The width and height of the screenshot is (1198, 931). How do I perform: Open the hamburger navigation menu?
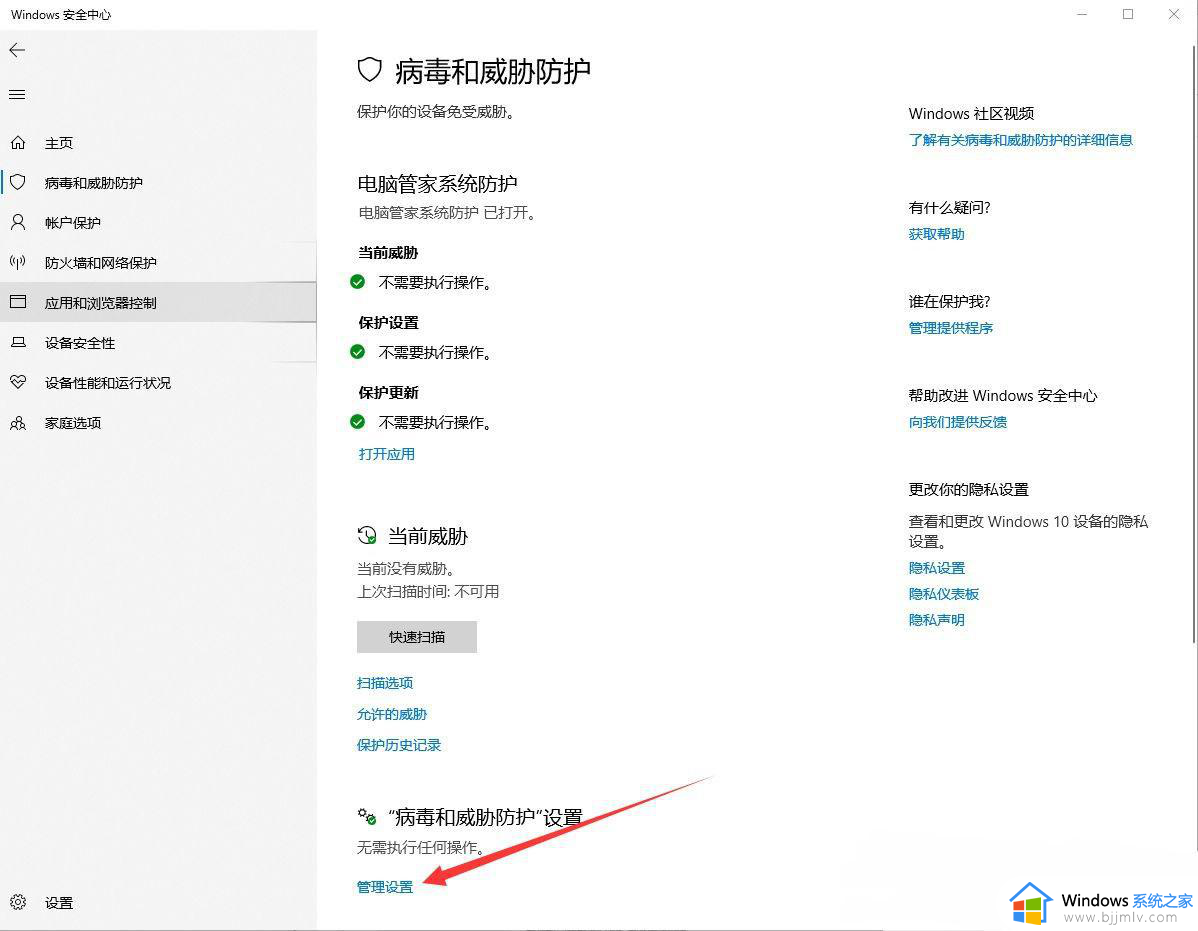[17, 95]
